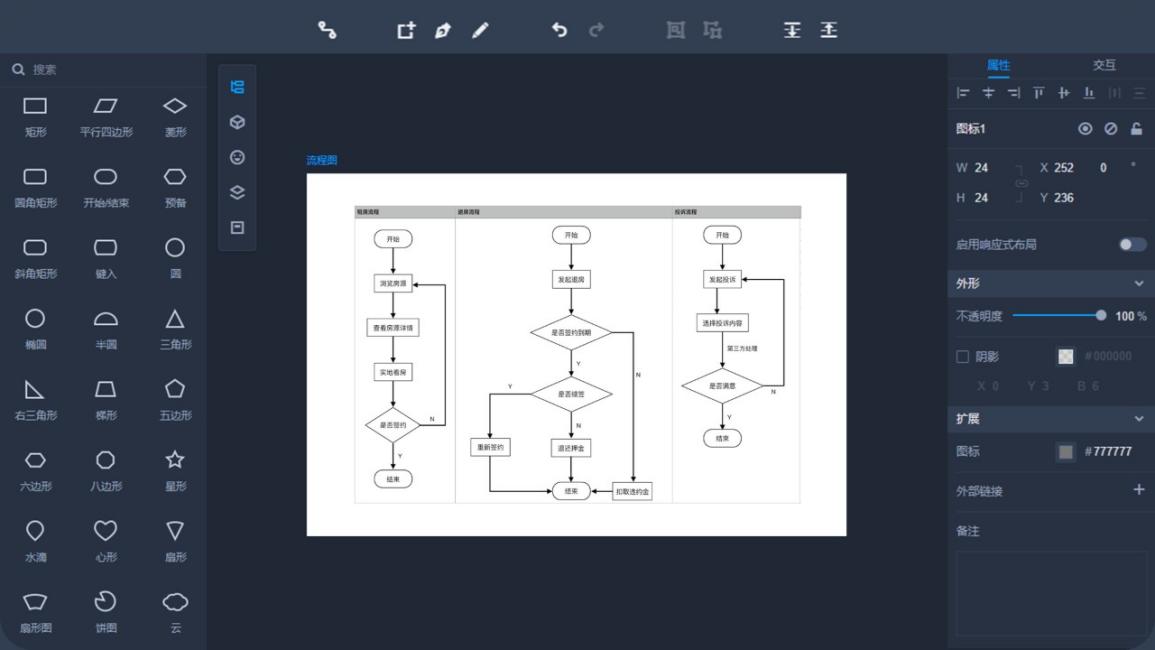The height and width of the screenshot is (650, 1155).
Task: Open the icon color swatch #777777
Action: click(x=1066, y=452)
